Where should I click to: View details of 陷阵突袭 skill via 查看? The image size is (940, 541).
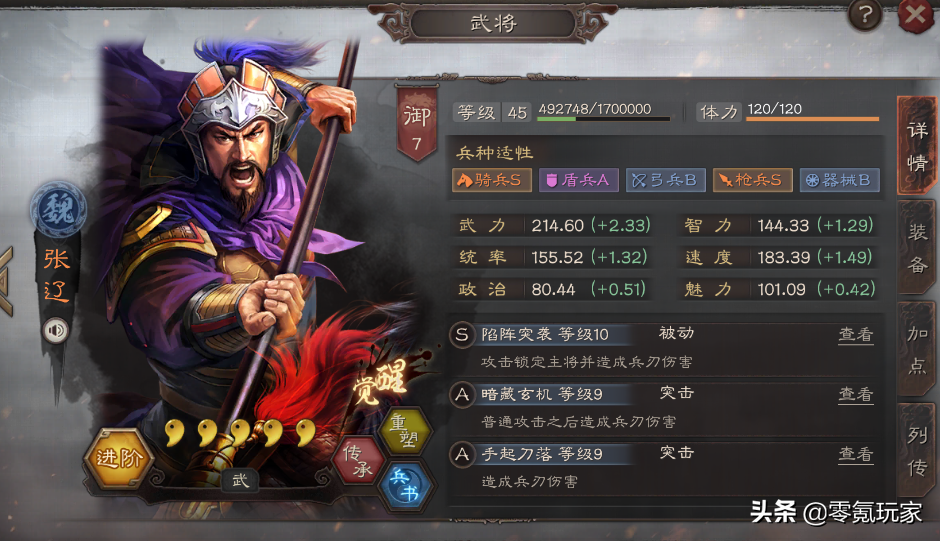pos(855,334)
